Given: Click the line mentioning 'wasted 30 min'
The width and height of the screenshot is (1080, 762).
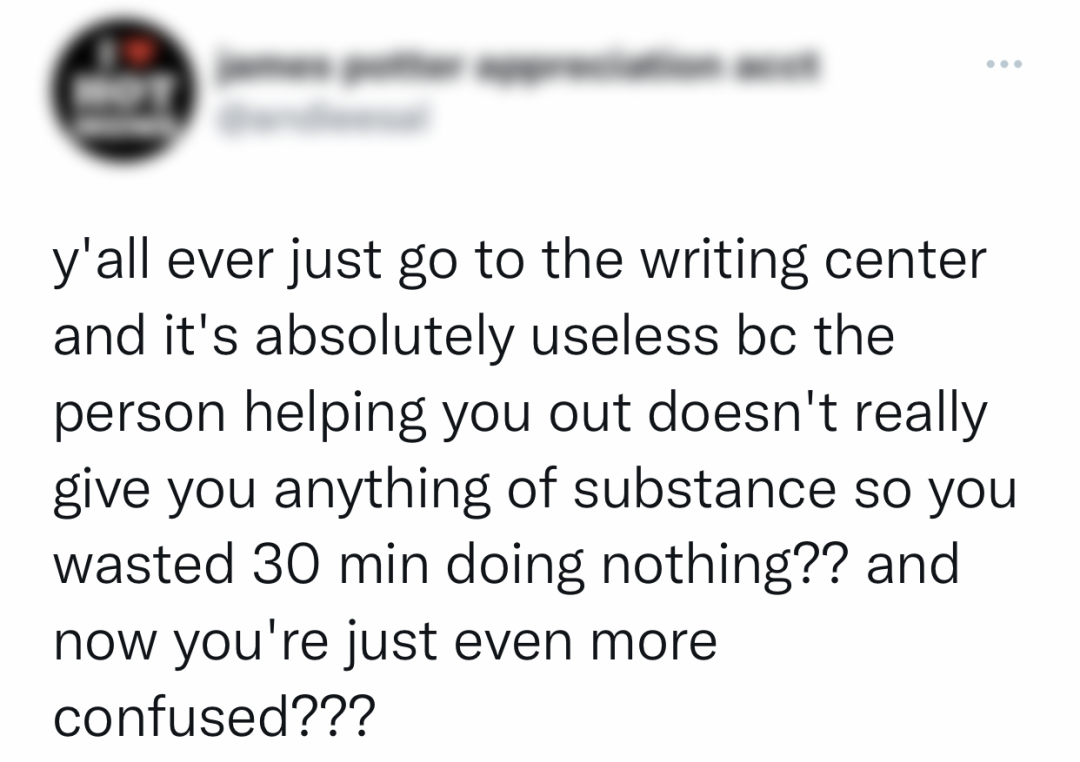Looking at the screenshot, I should (505, 563).
